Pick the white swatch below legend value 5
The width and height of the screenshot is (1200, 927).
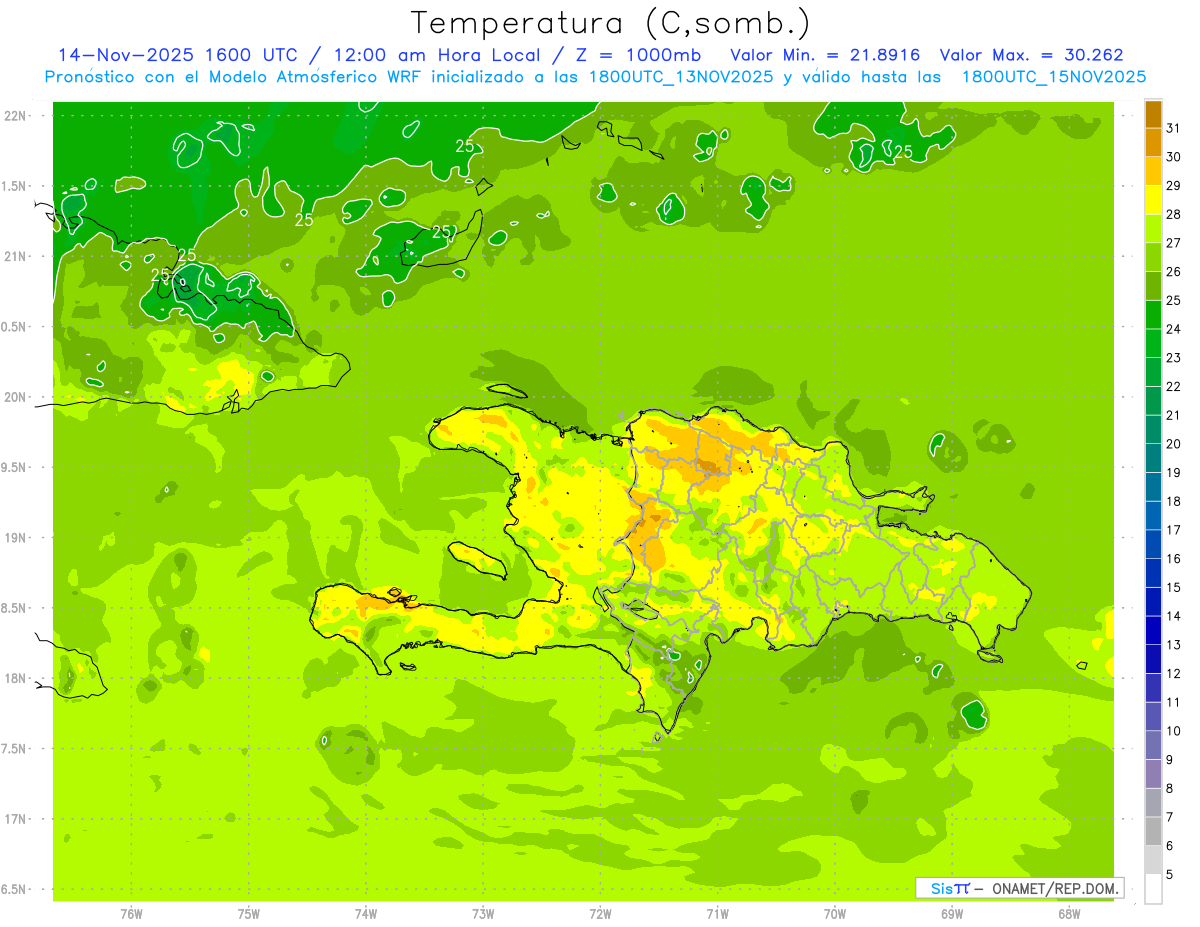[x=1153, y=889]
